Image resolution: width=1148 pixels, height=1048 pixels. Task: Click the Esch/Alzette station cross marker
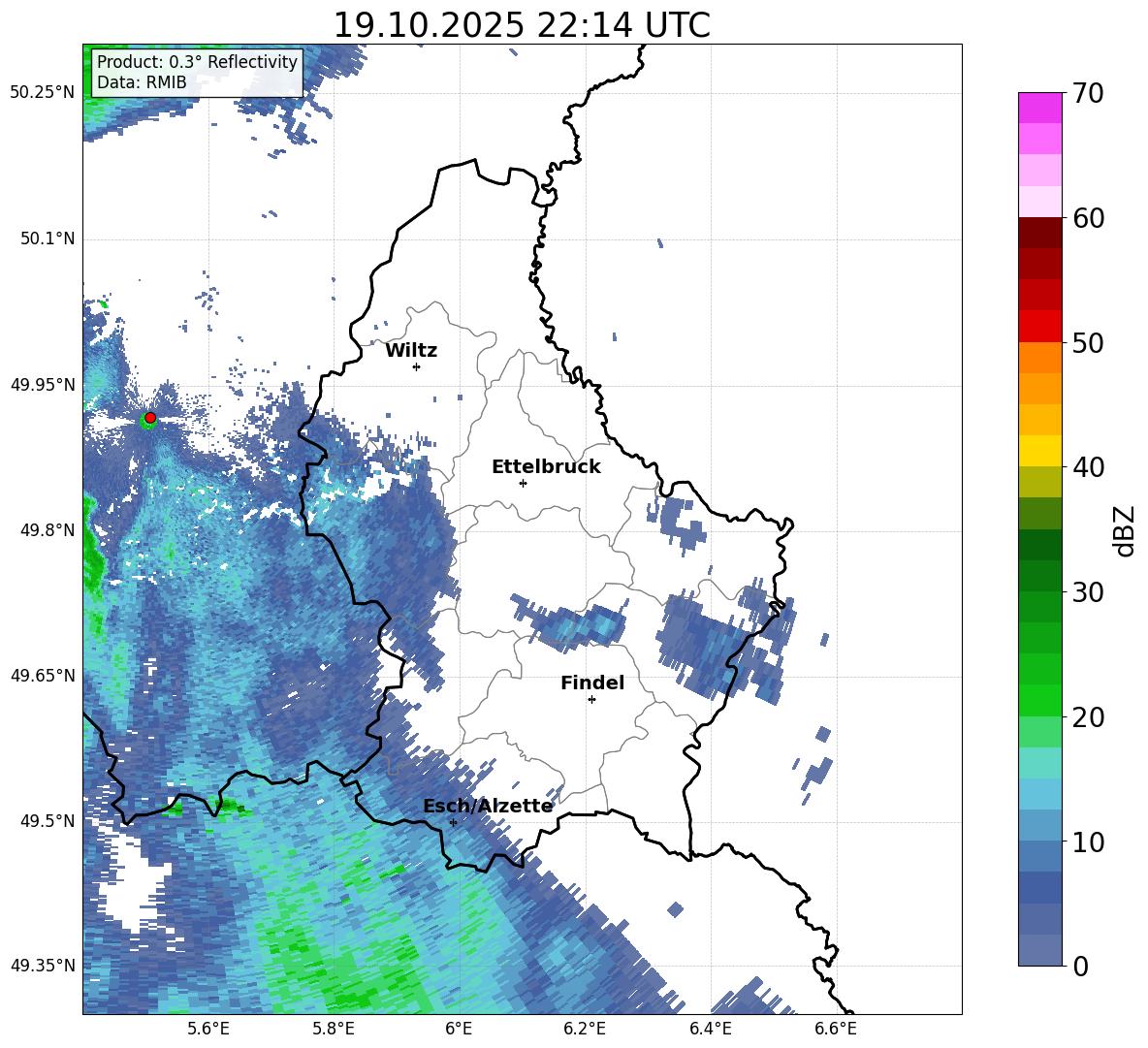click(453, 822)
